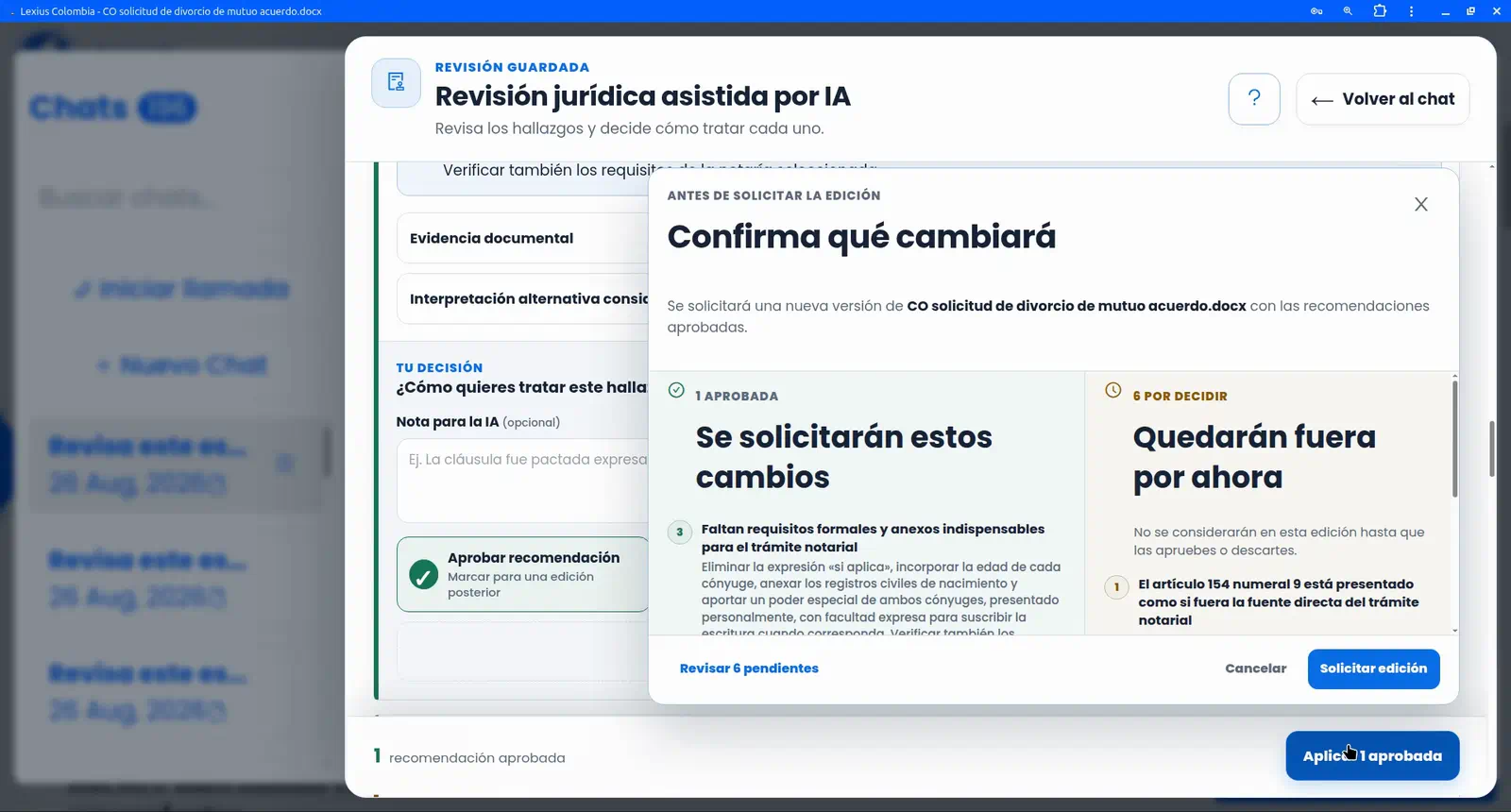Click the review panel scrollbar thumb

click(x=1492, y=448)
